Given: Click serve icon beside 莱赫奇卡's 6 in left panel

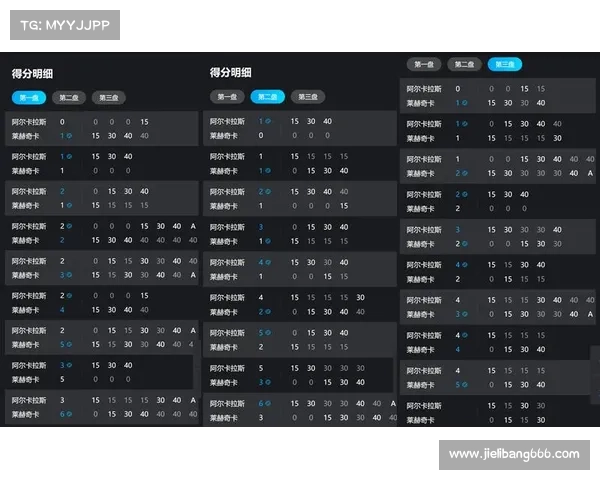Looking at the screenshot, I should pyautogui.click(x=69, y=414).
